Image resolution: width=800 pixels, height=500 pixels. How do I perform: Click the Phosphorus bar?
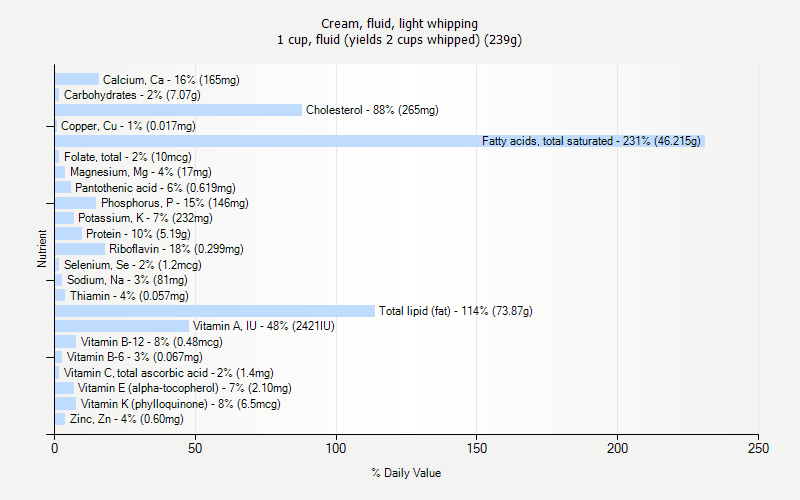[x=76, y=203]
